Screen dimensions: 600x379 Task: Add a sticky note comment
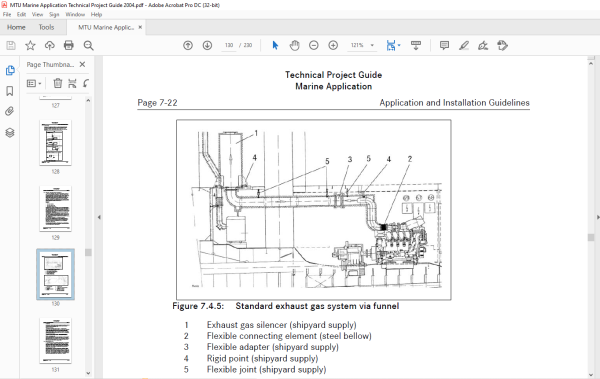(x=444, y=45)
